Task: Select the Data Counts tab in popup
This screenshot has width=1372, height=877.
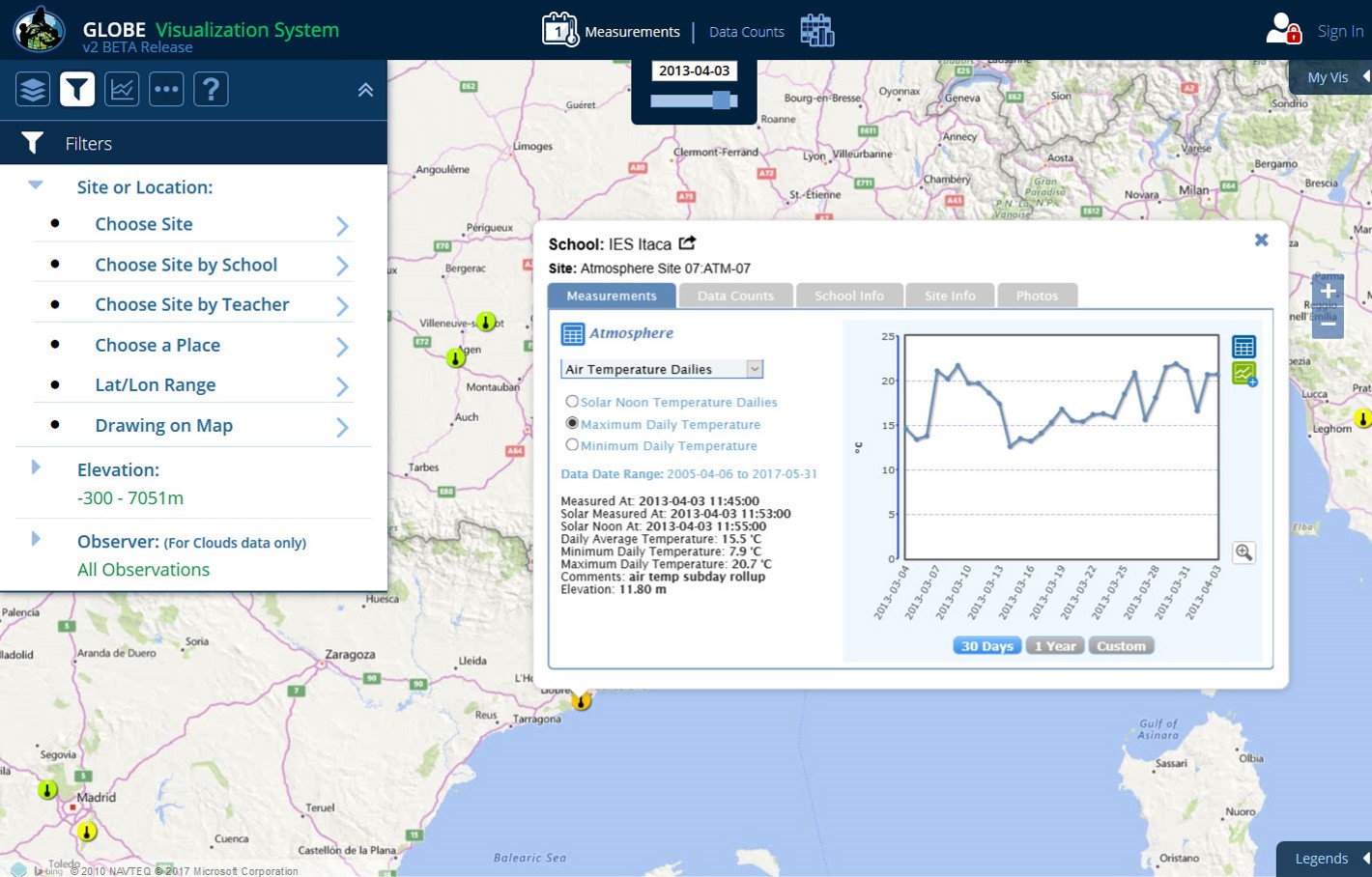Action: 735,296
